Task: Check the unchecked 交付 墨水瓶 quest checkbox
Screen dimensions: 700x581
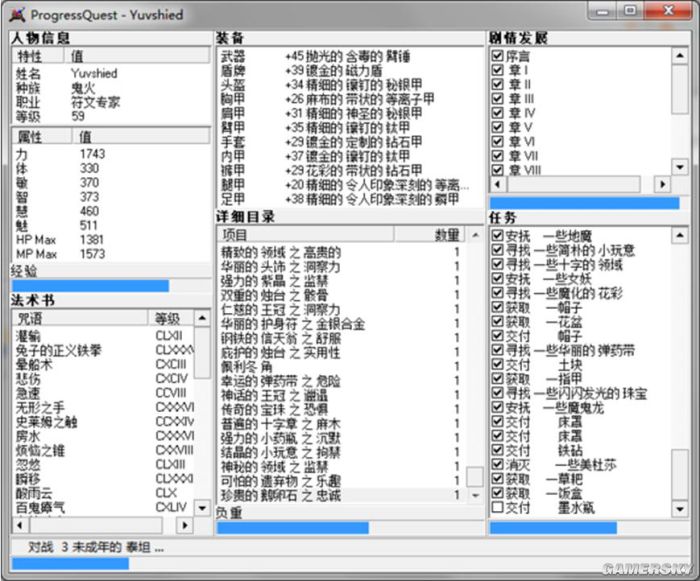Action: click(x=497, y=507)
